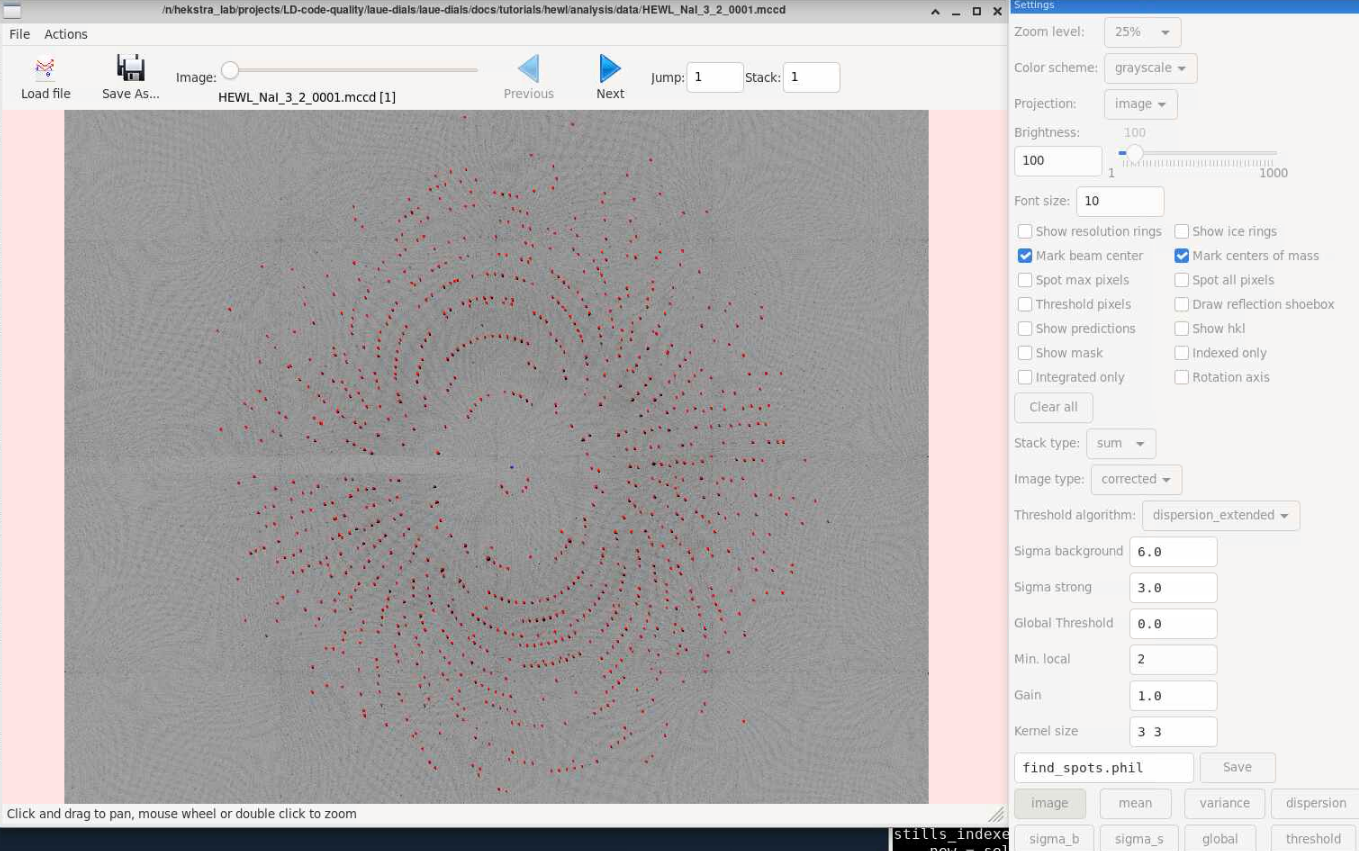
Task: Enable Show mask checkbox
Action: [1025, 353]
